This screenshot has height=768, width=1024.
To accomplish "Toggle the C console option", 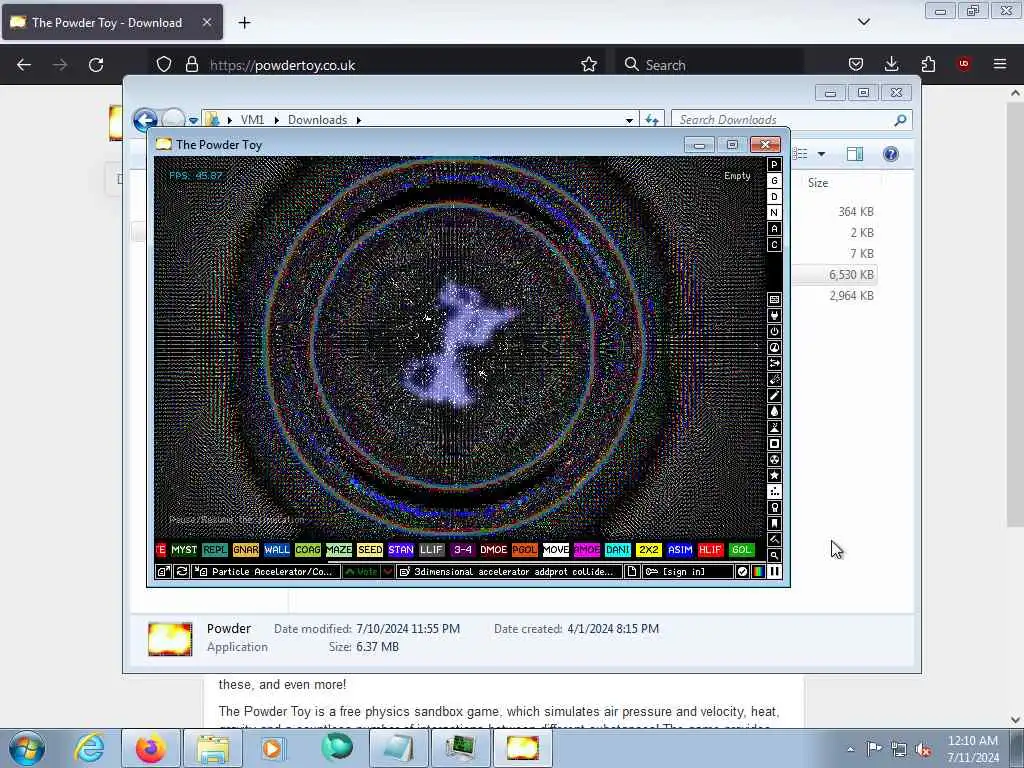I will (x=774, y=245).
